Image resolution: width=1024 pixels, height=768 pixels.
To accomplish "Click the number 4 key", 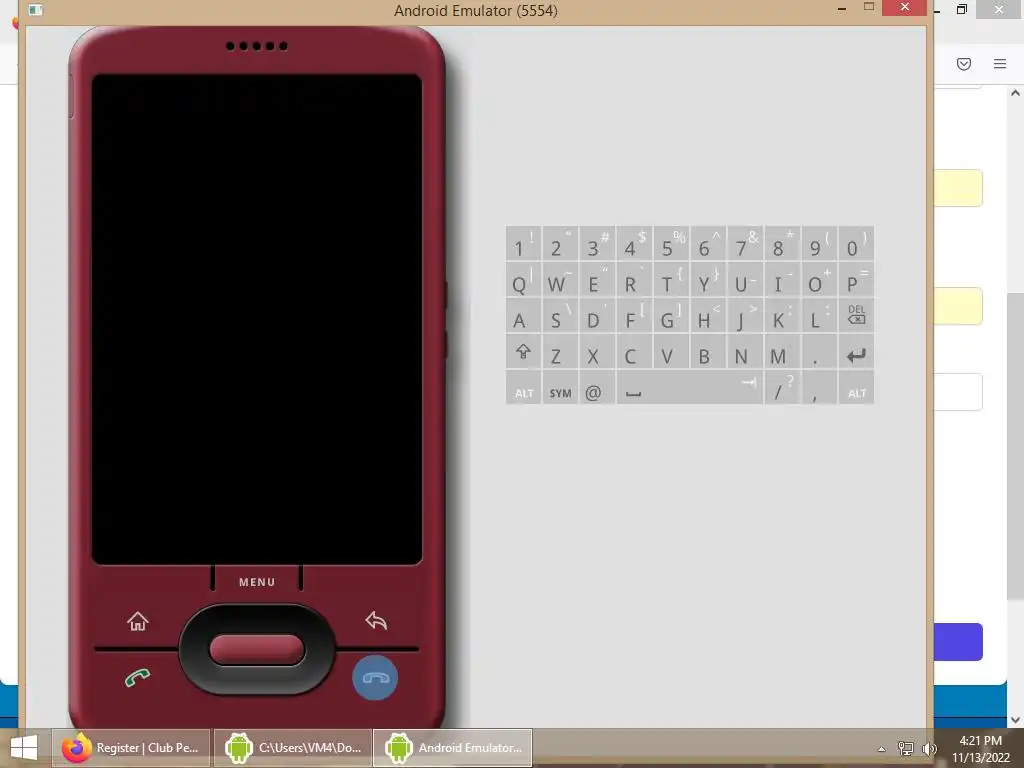I will [634, 244].
